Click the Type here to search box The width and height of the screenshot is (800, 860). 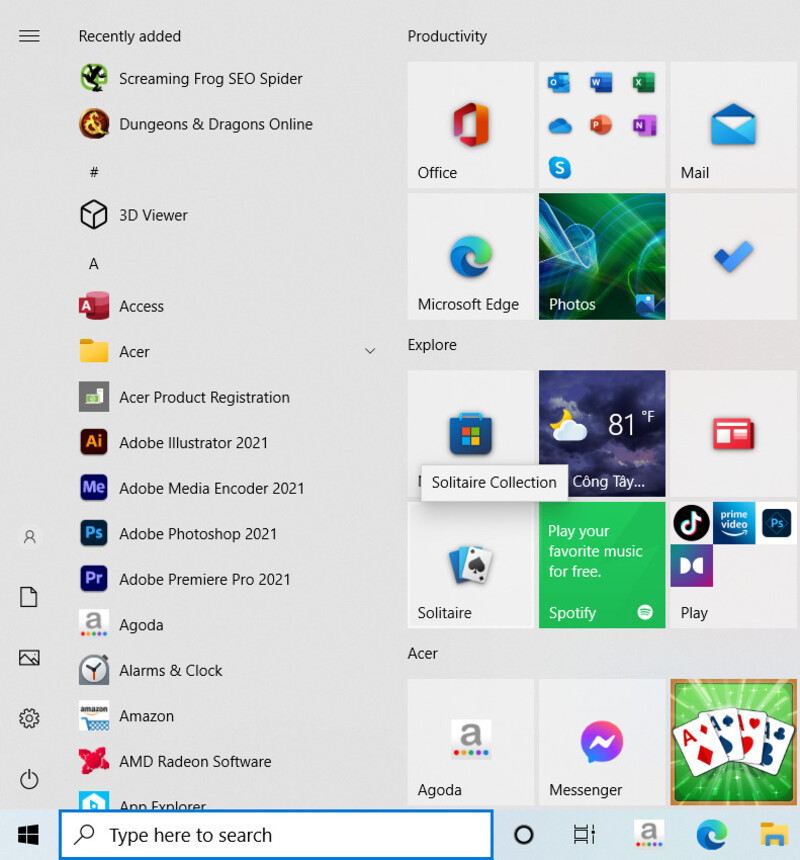coord(277,835)
